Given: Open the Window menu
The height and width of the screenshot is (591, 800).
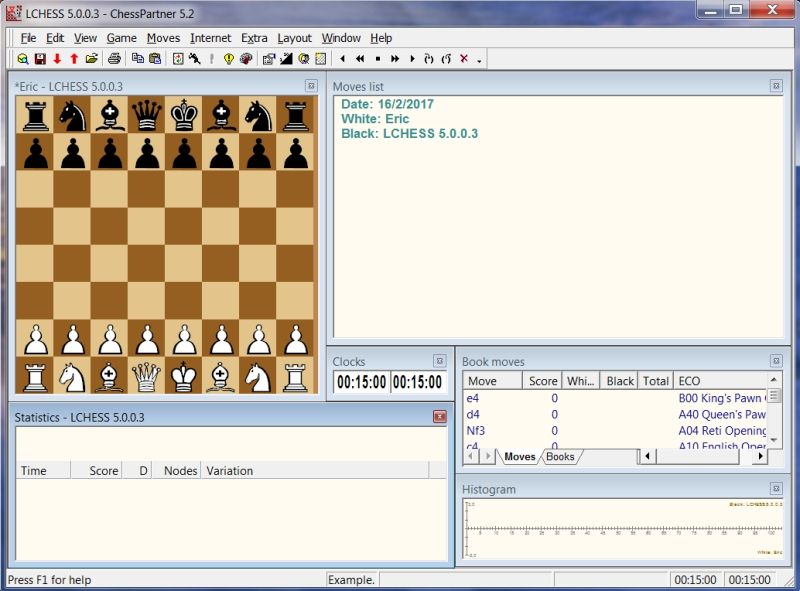Looking at the screenshot, I should point(341,38).
